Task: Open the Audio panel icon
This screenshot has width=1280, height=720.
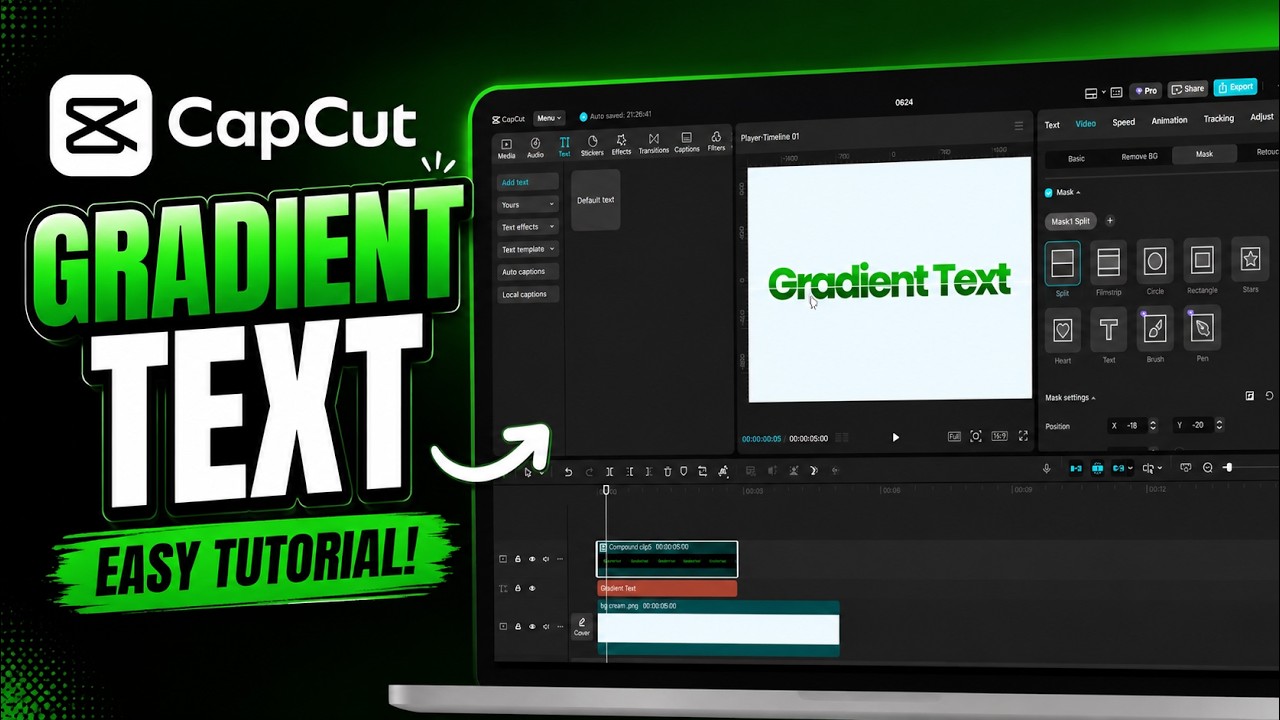Action: tap(535, 148)
